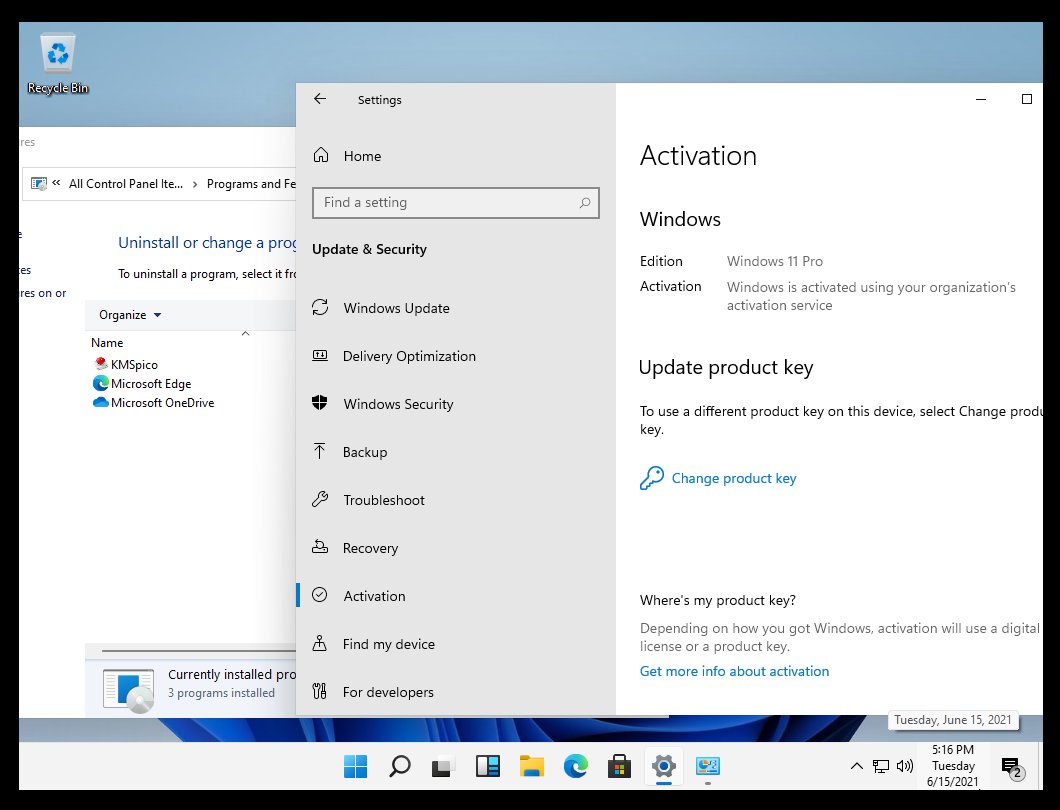Open the Organize dropdown in Control Panel
Viewport: 1060px width, 810px height.
pyautogui.click(x=130, y=315)
